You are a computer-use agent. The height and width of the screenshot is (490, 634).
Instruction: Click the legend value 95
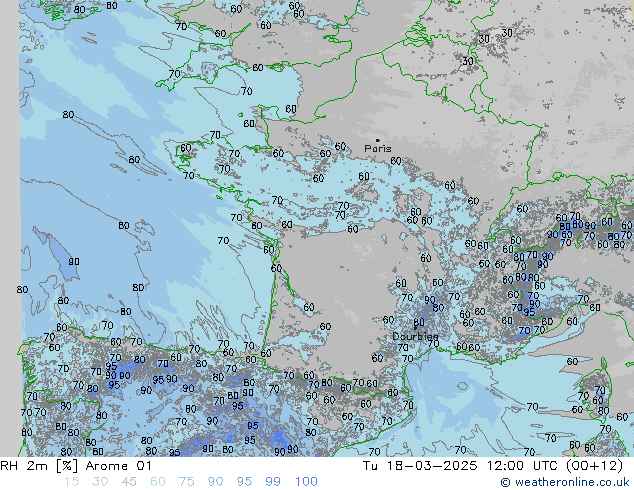pyautogui.click(x=244, y=482)
